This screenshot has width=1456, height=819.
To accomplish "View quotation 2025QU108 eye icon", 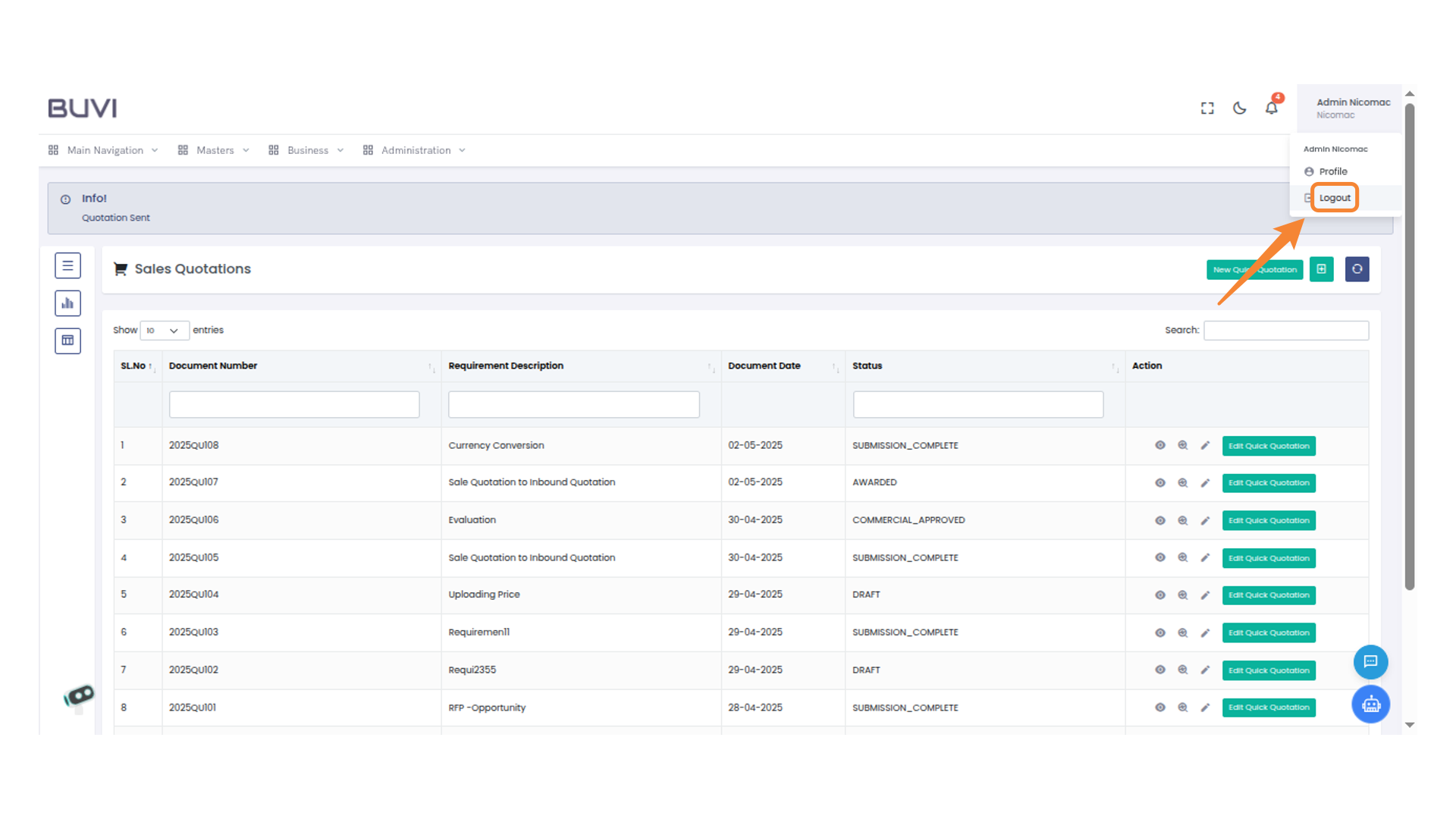I will pyautogui.click(x=1159, y=445).
